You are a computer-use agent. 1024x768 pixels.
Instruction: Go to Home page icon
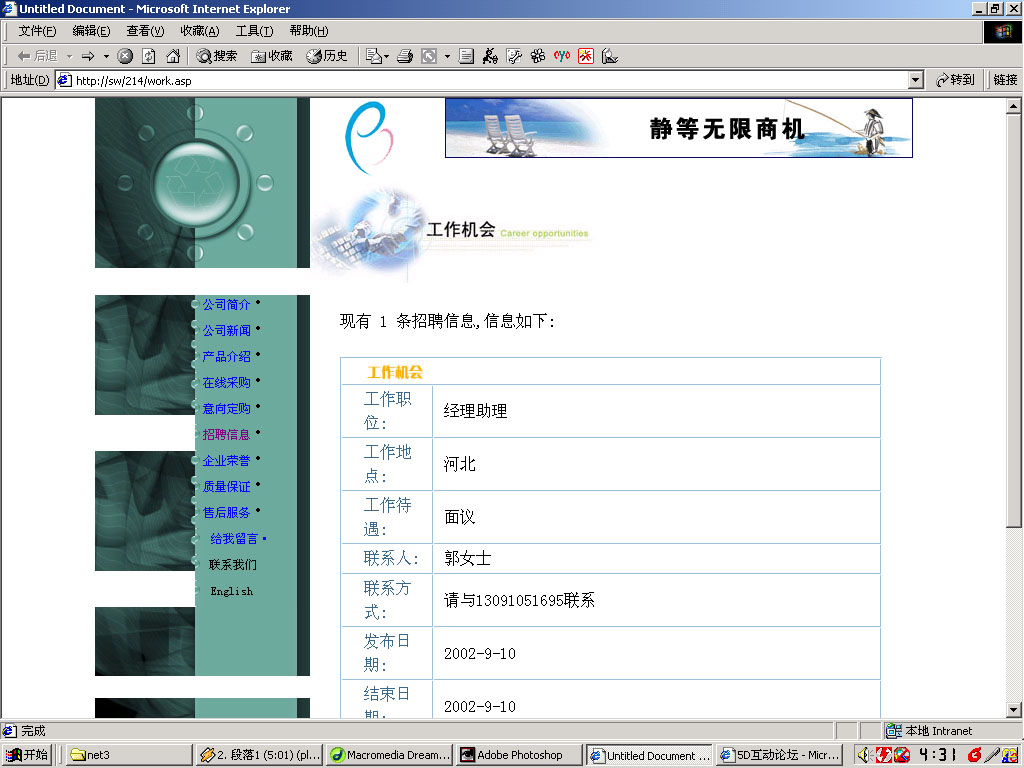point(173,56)
